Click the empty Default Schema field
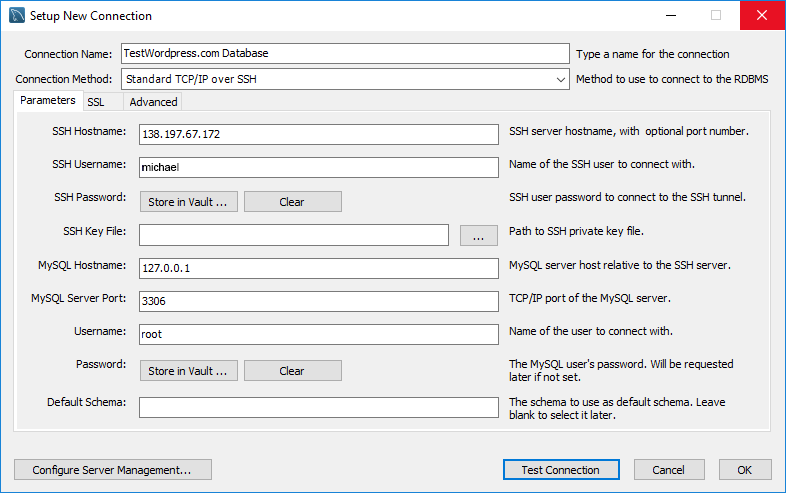 coord(319,407)
